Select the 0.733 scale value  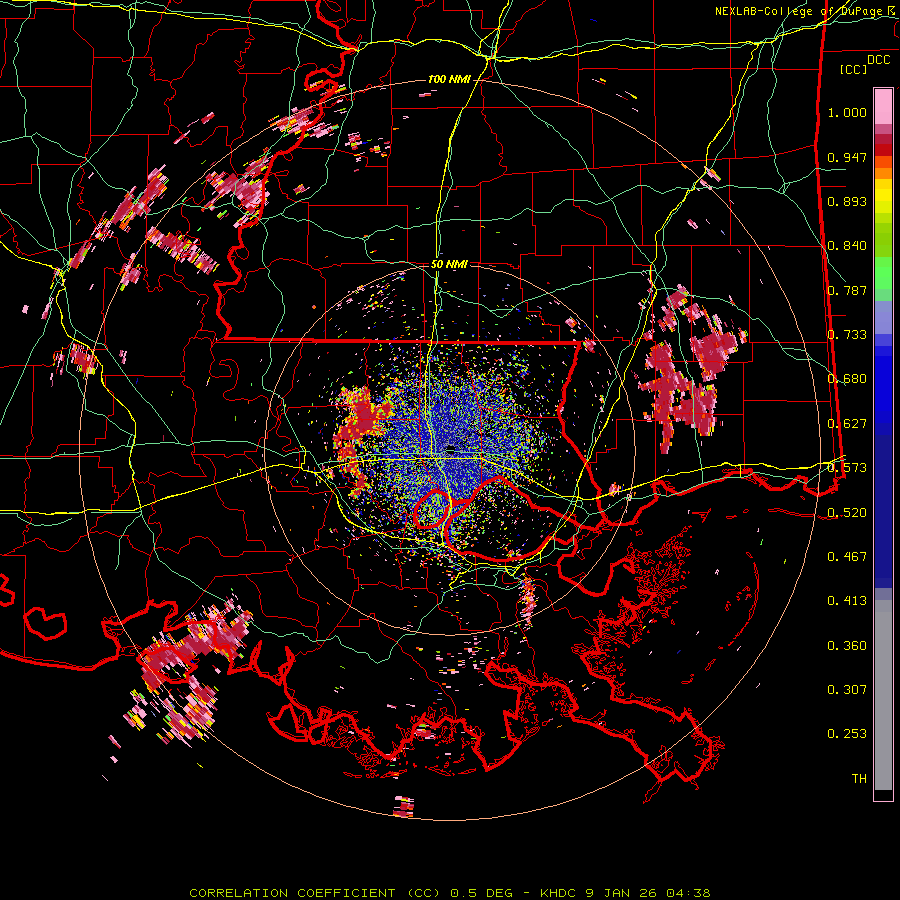(847, 335)
